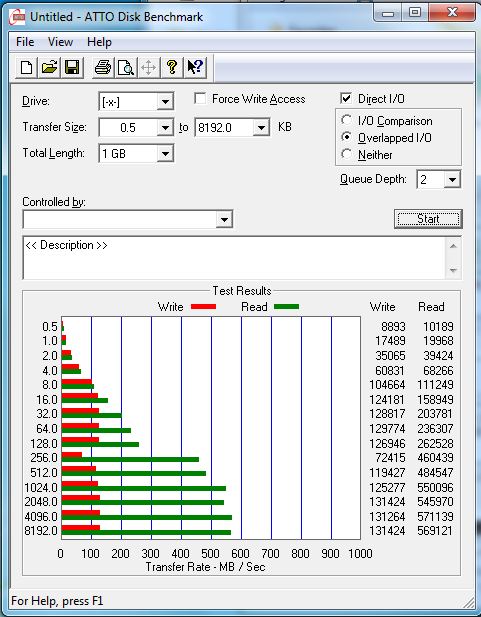Click the yellow question mark About icon
The width and height of the screenshot is (481, 617).
[x=171, y=67]
